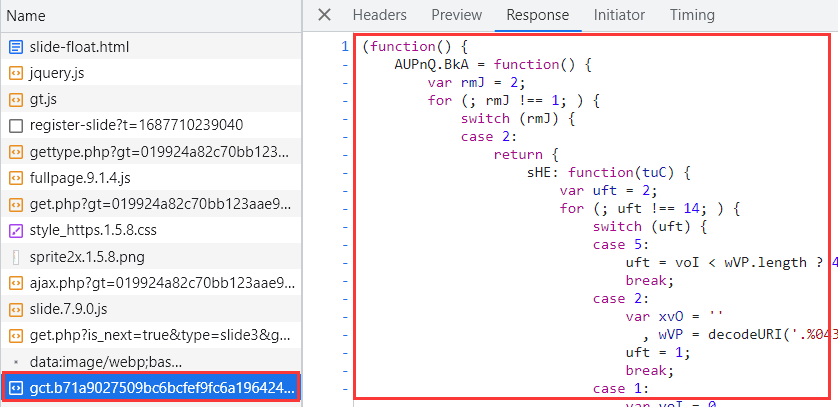The height and width of the screenshot is (407, 838).
Task: Close the request details panel
Action: pyautogui.click(x=324, y=15)
